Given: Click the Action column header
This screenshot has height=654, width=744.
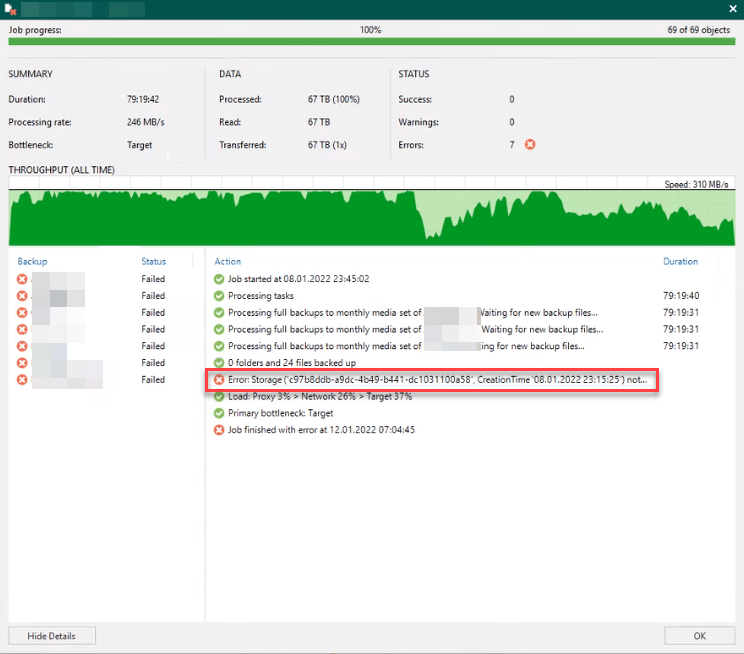Looking at the screenshot, I should pyautogui.click(x=228, y=262).
